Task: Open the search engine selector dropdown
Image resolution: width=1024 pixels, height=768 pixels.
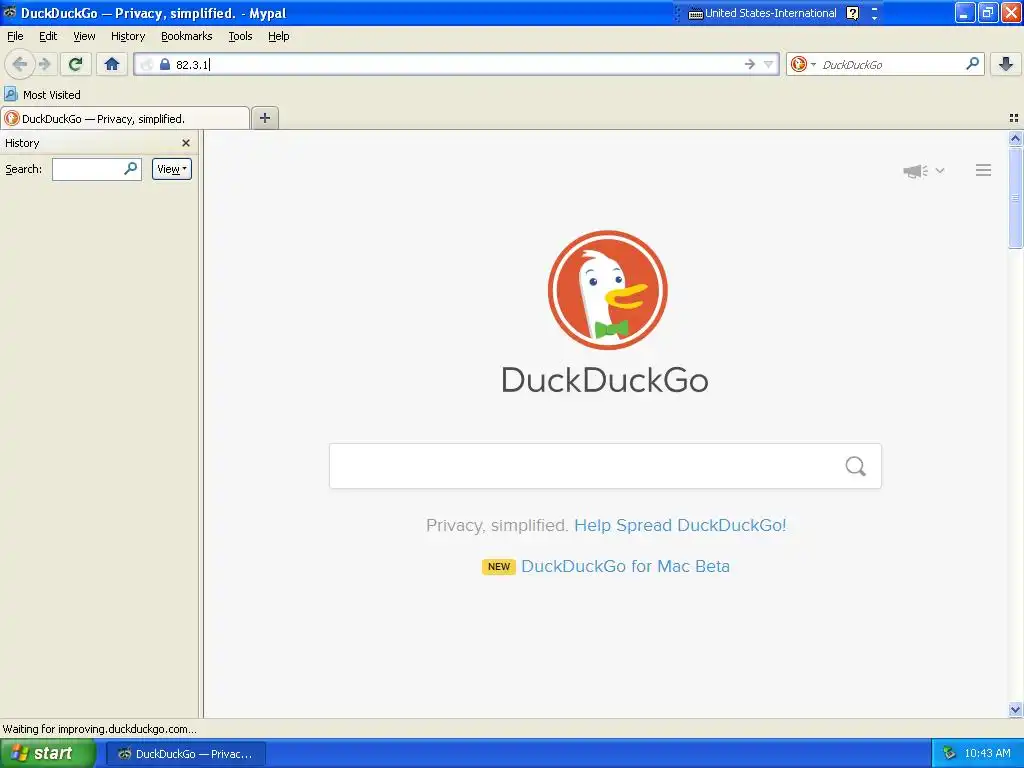Action: coord(803,64)
